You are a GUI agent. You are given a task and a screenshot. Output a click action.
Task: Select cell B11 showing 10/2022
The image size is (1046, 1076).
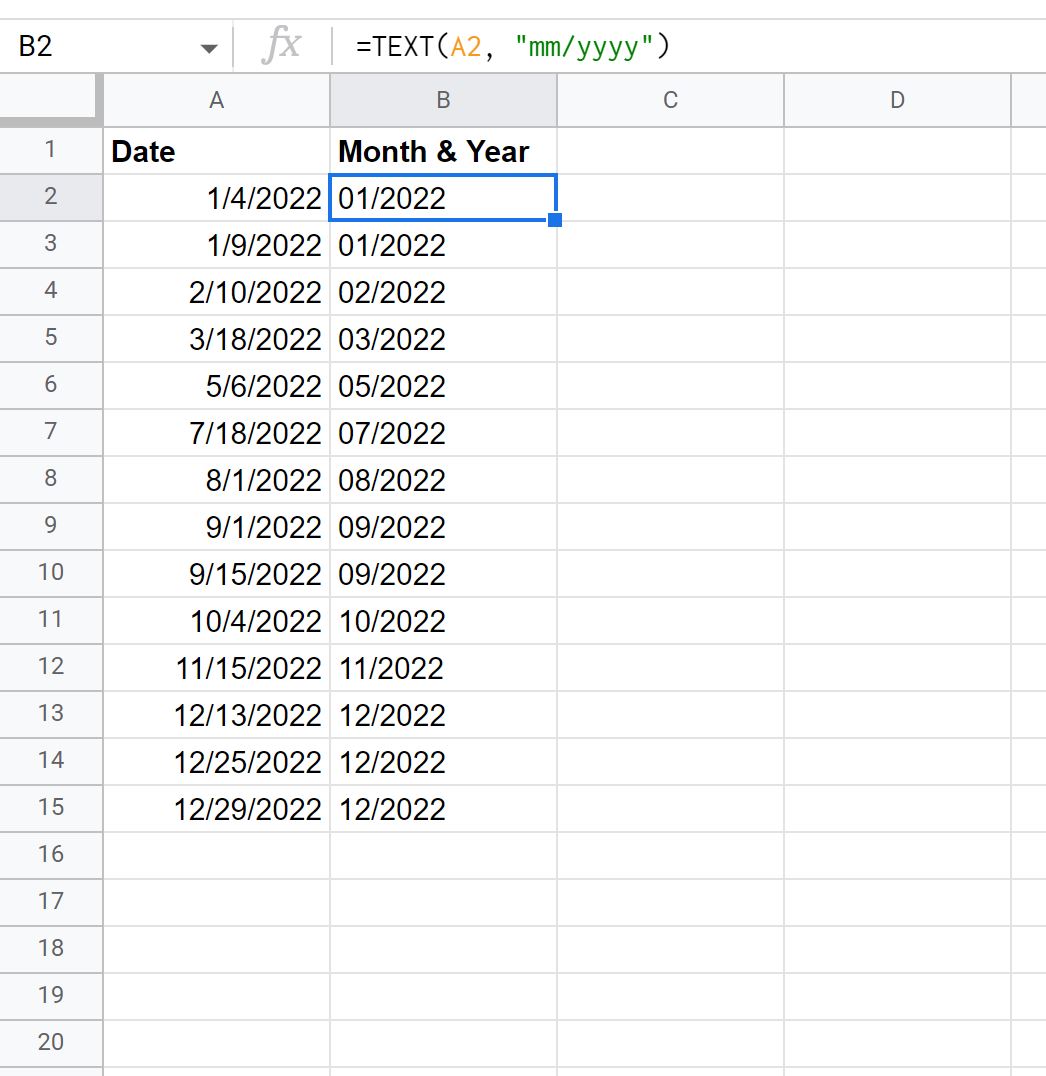coord(443,621)
